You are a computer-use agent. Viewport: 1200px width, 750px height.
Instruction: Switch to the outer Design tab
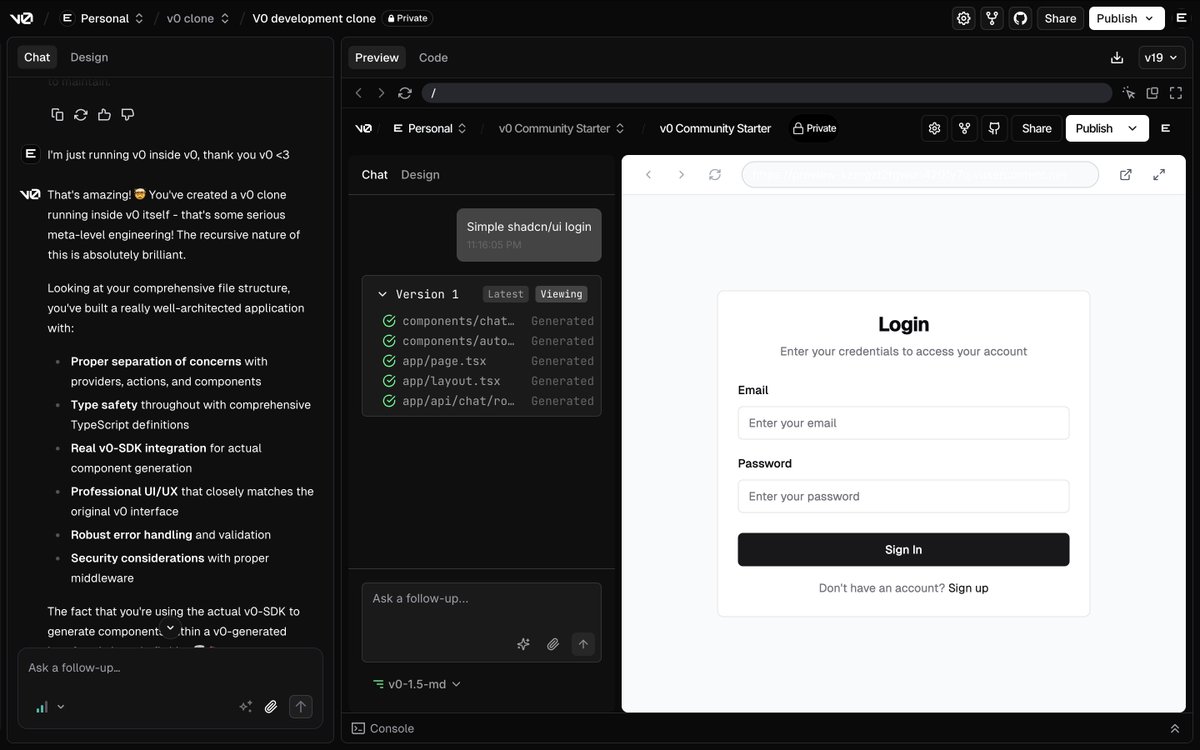[89, 57]
